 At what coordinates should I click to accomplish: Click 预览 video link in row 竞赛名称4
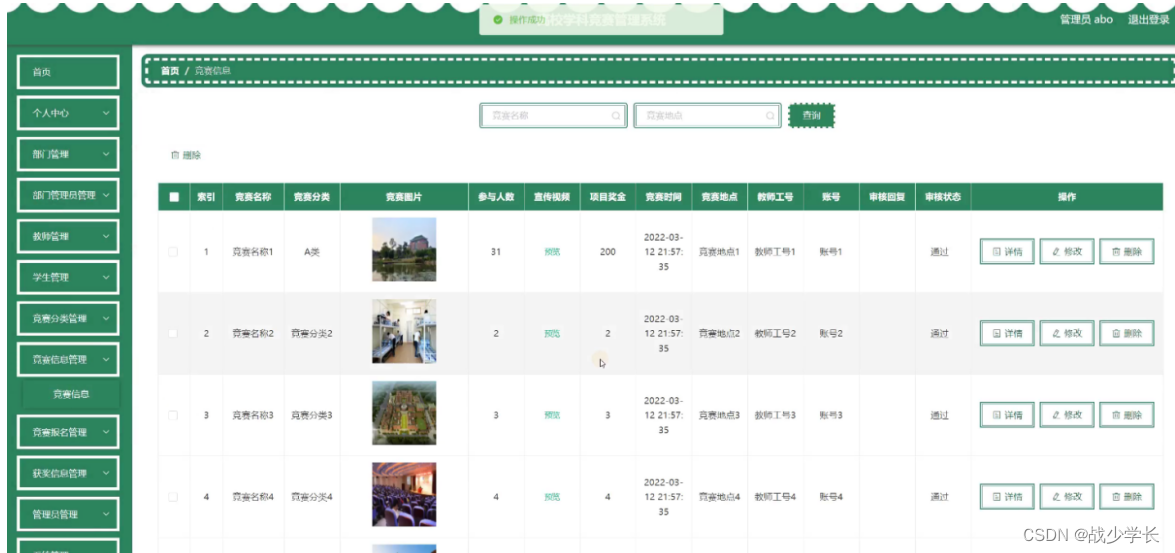coord(552,497)
